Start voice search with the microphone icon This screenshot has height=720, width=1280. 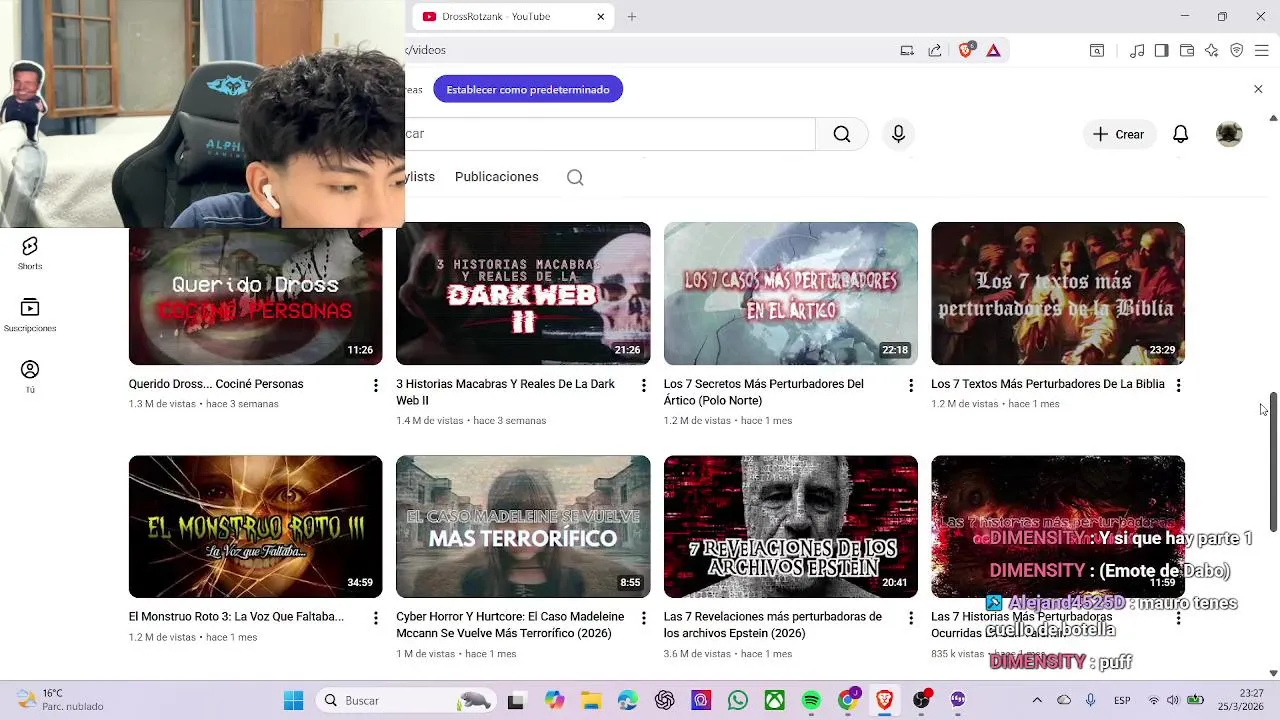pos(898,134)
